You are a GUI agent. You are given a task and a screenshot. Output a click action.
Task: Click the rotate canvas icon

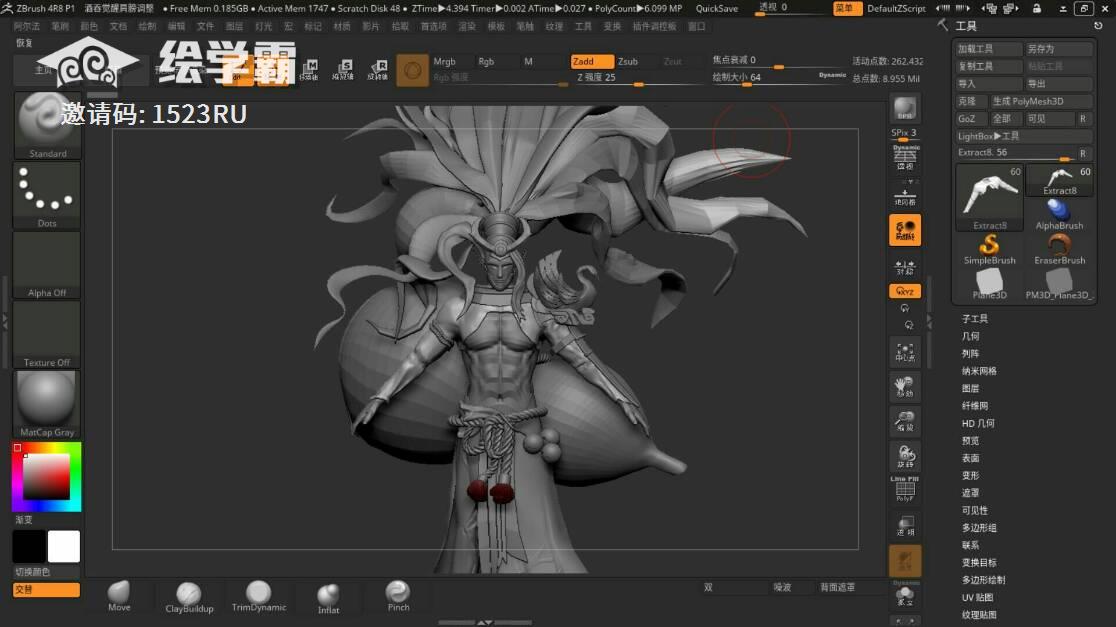[905, 456]
